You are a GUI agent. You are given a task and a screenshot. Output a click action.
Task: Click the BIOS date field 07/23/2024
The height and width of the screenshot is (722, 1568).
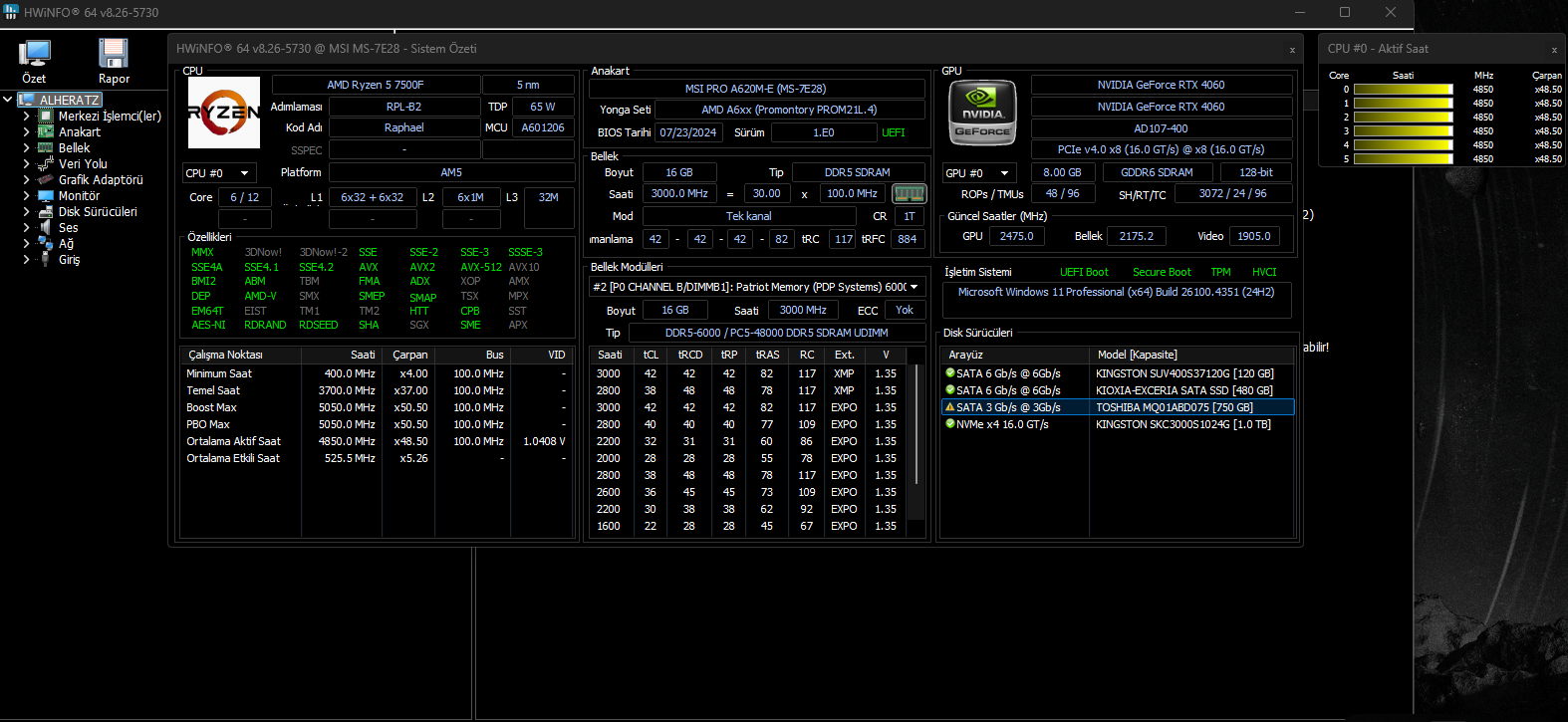click(688, 132)
